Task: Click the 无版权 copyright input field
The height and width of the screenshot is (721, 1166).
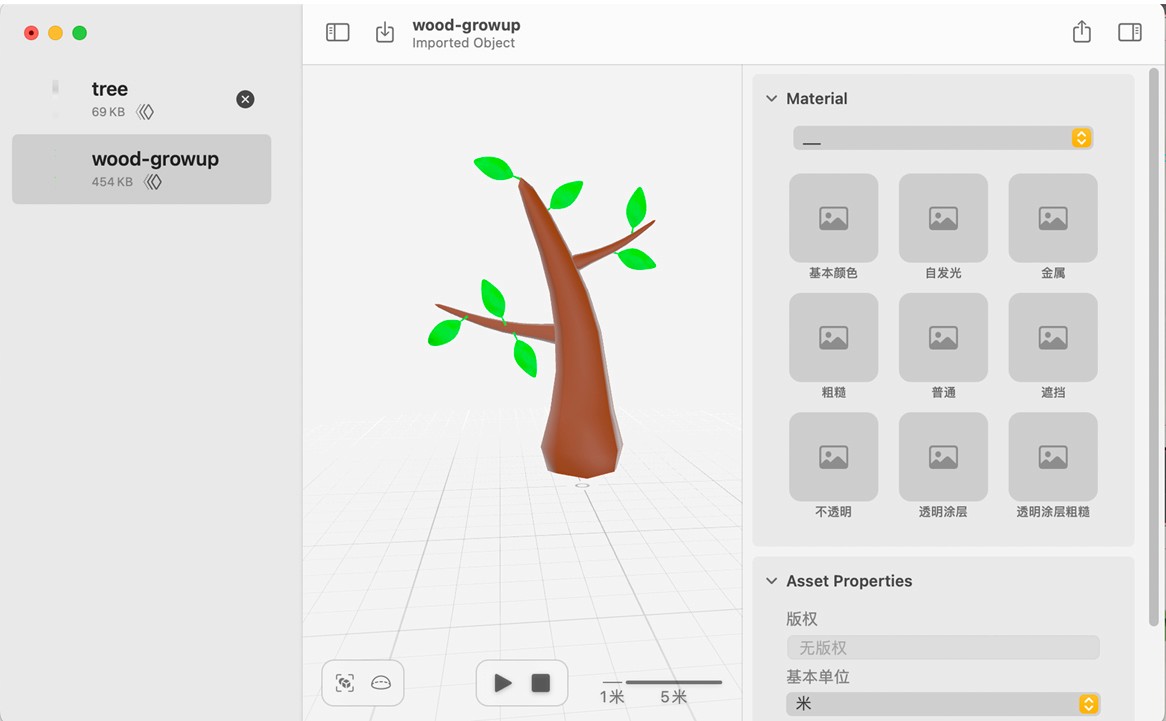Action: (x=943, y=647)
